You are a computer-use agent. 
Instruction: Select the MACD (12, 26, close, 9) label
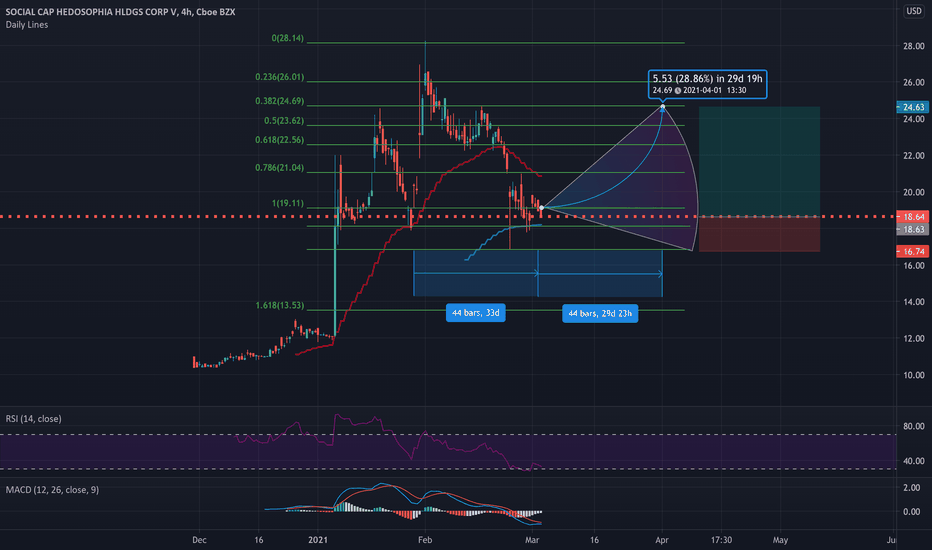click(52, 490)
